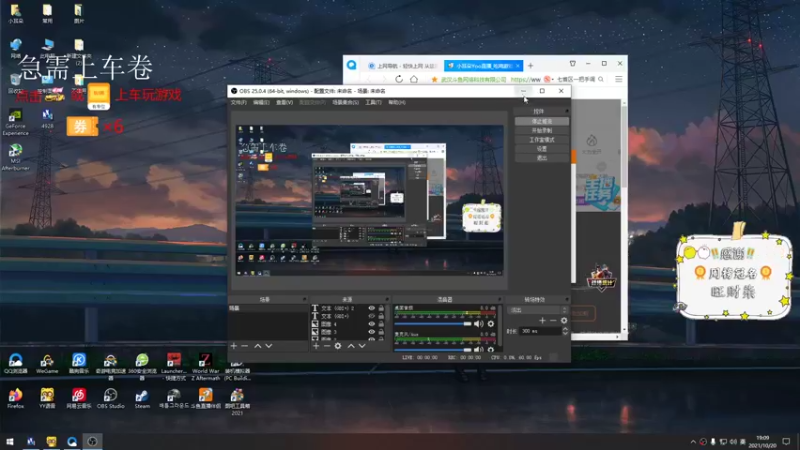This screenshot has width=800, height=450.
Task: Move source up in Sources panel
Action: click(351, 346)
